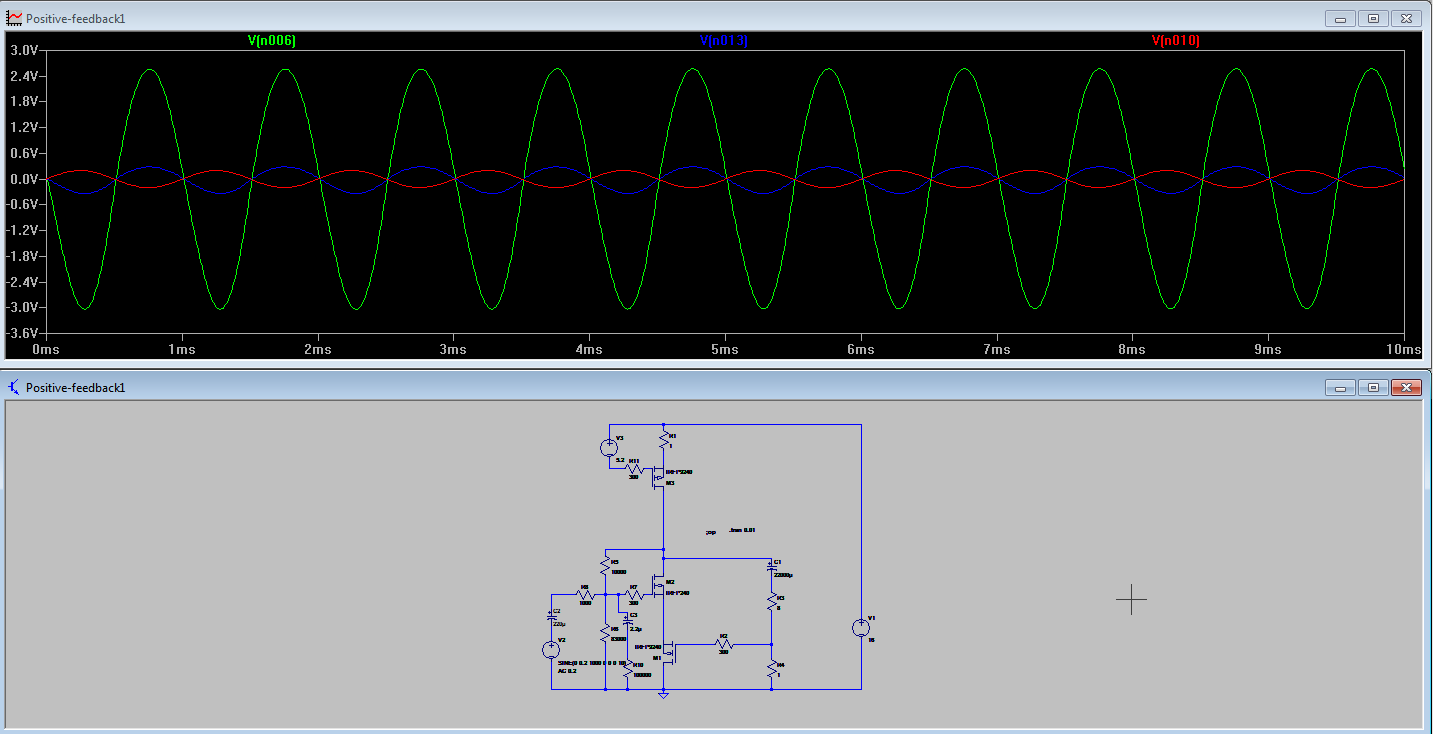Viewport: 1433px width, 734px height.
Task: Click the .tran 0.01 simulation directive
Action: click(742, 530)
